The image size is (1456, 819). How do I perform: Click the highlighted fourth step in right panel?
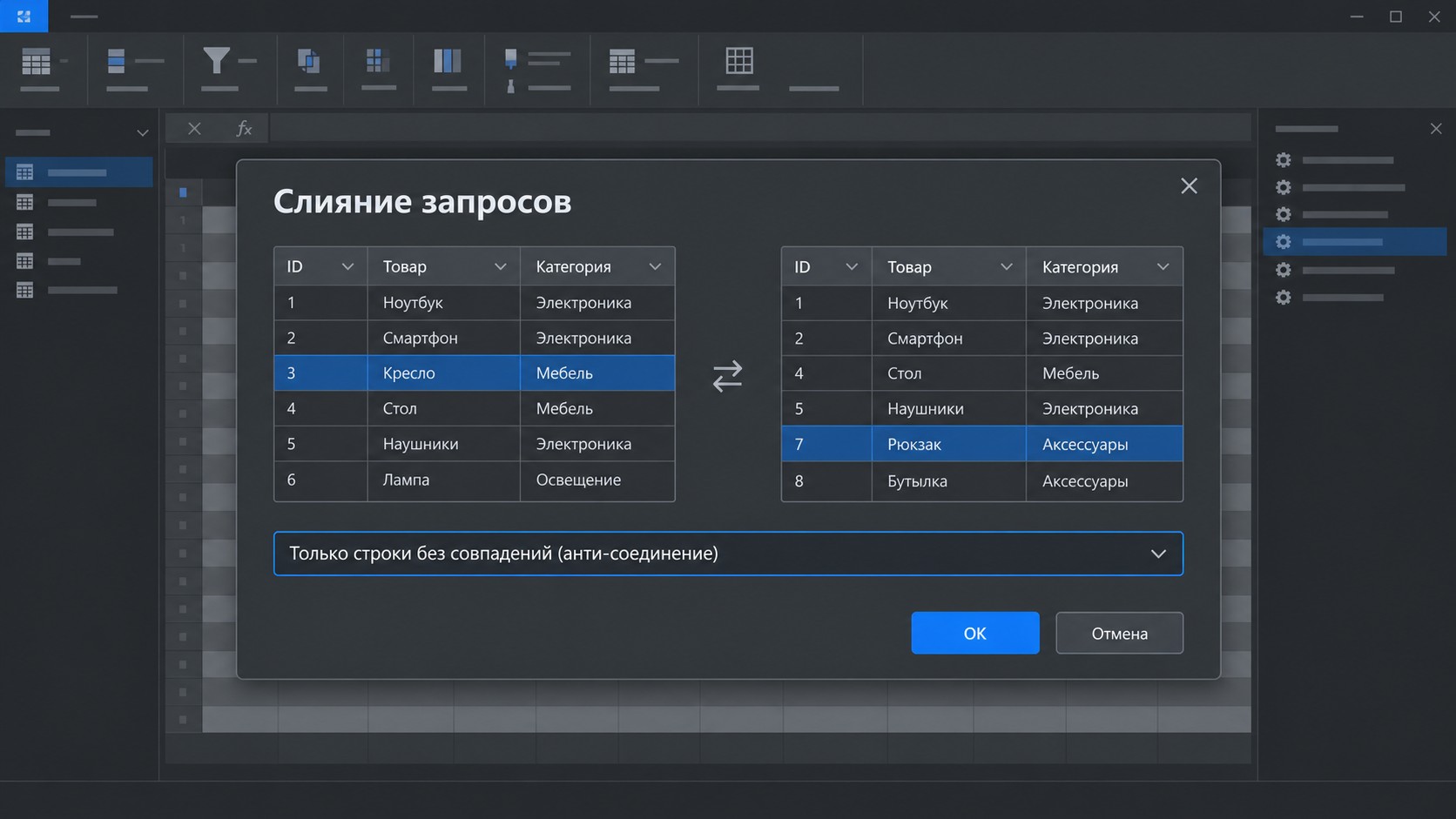[1354, 241]
